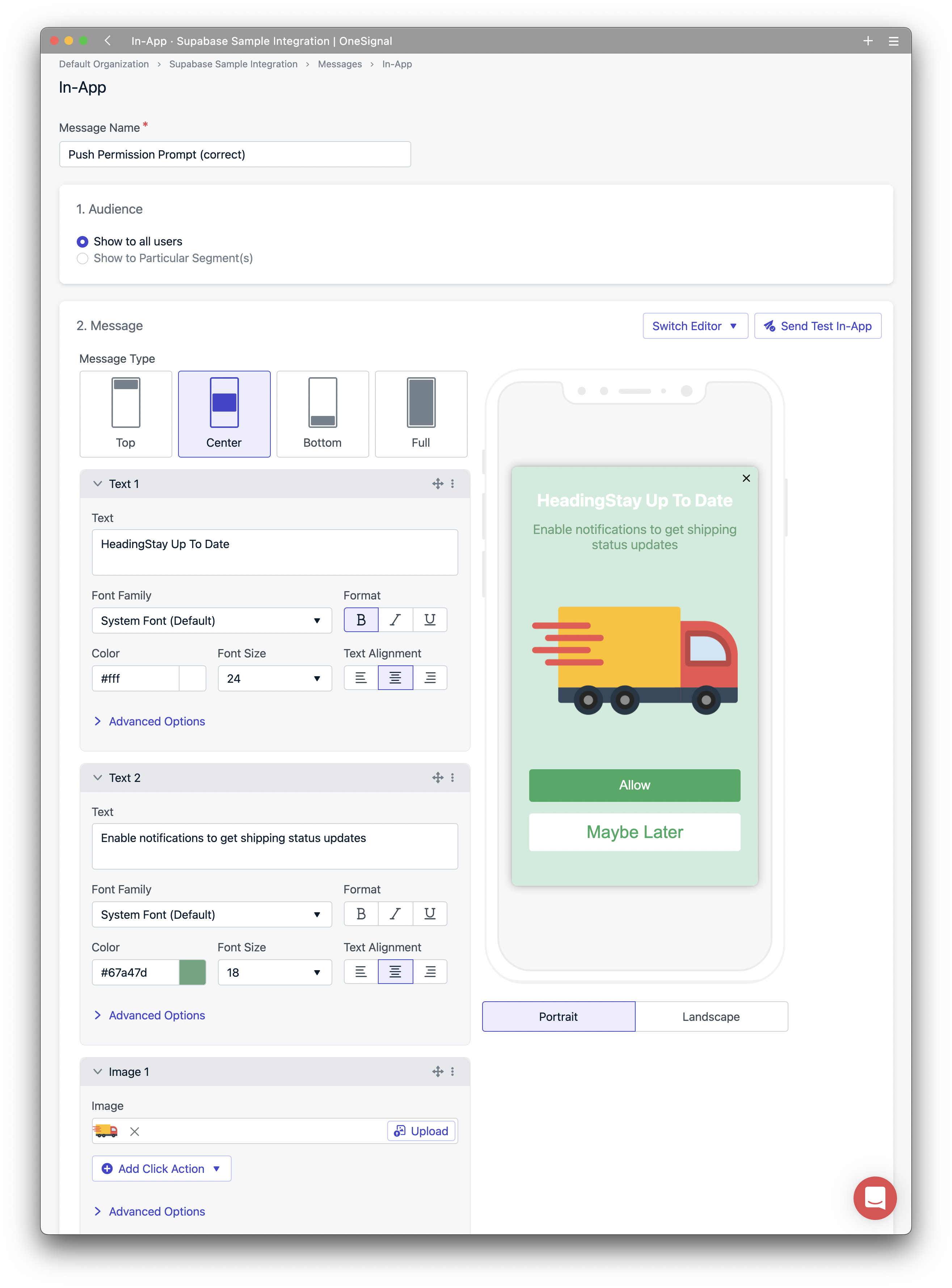Click Image 1 move handle icon
The width and height of the screenshot is (952, 1288).
point(438,1072)
